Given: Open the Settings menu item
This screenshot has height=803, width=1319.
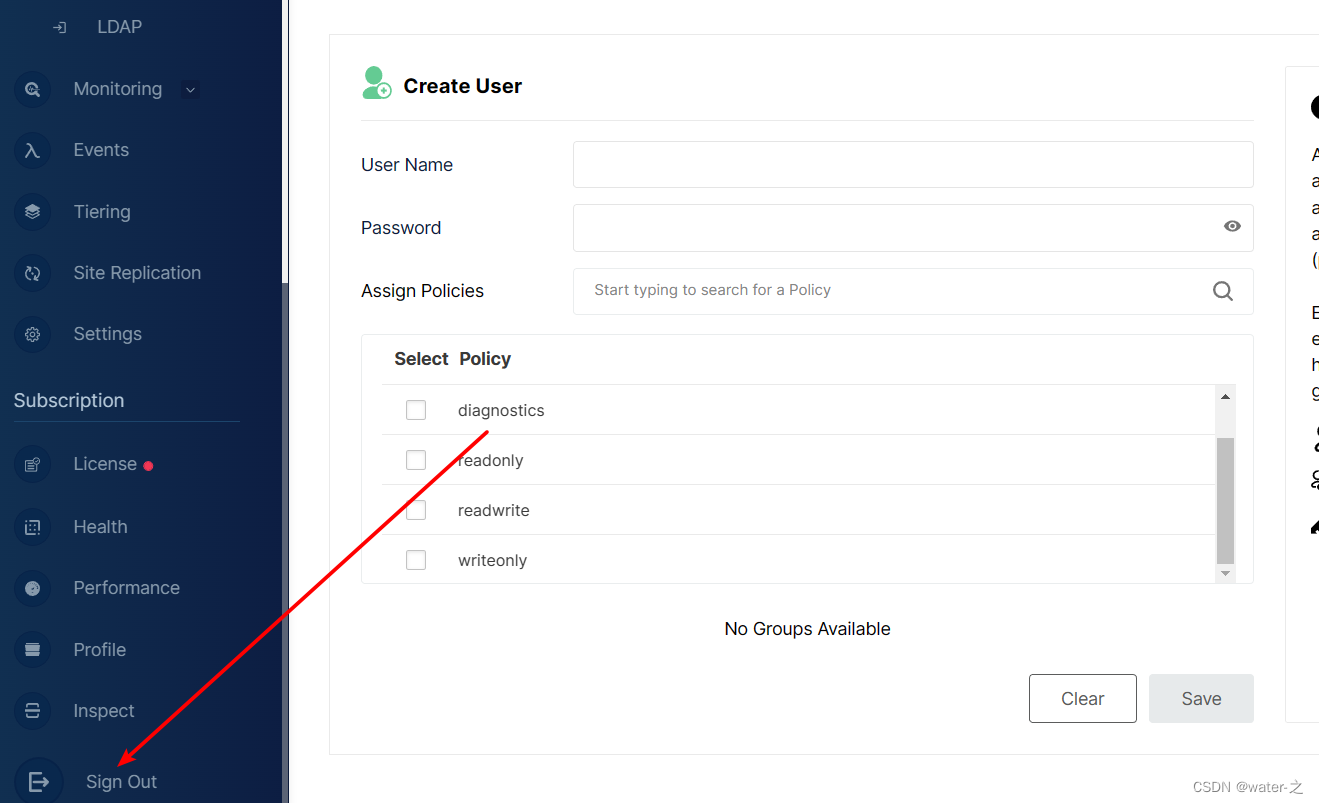Looking at the screenshot, I should pos(107,334).
